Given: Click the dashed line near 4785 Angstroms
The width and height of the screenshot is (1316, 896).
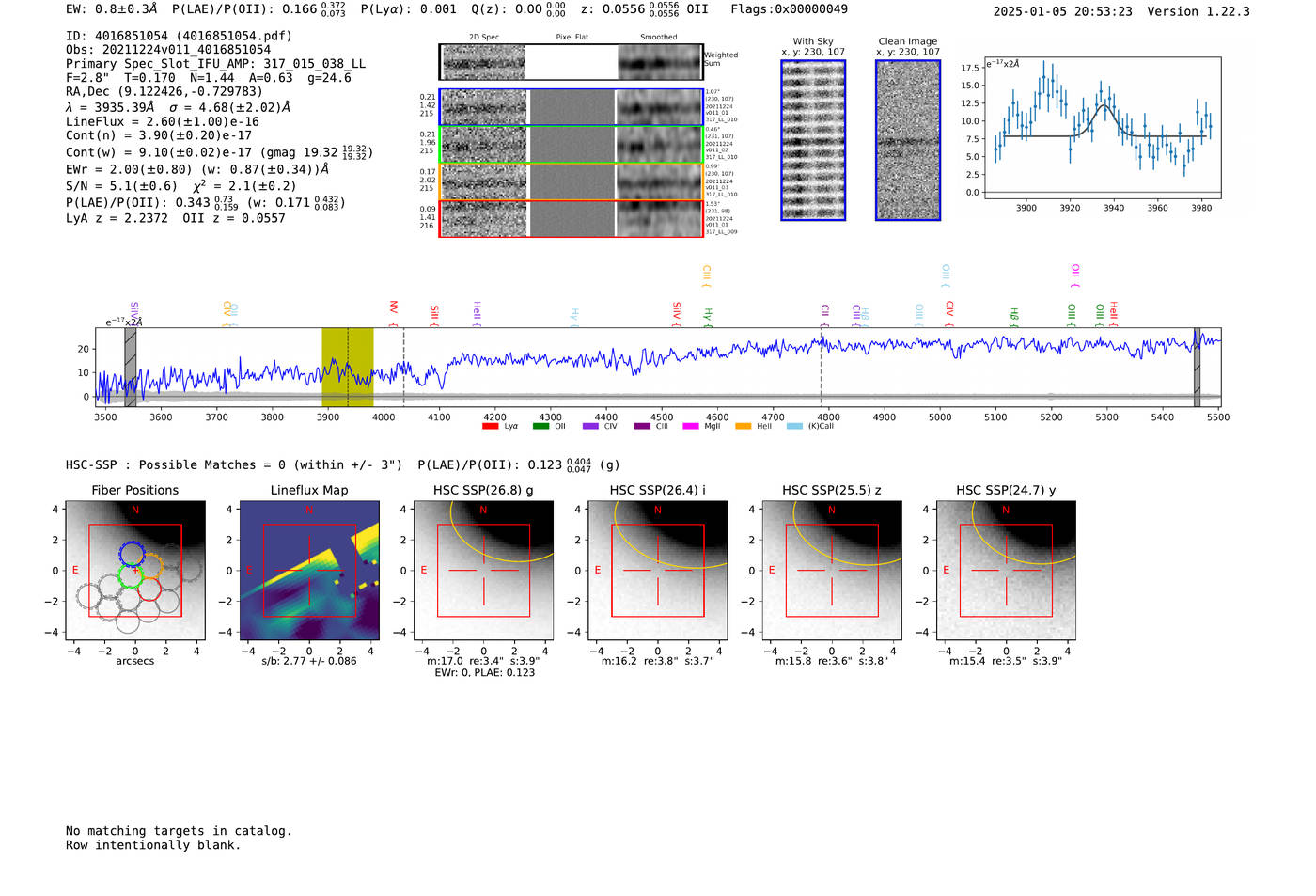Looking at the screenshot, I should [x=822, y=367].
